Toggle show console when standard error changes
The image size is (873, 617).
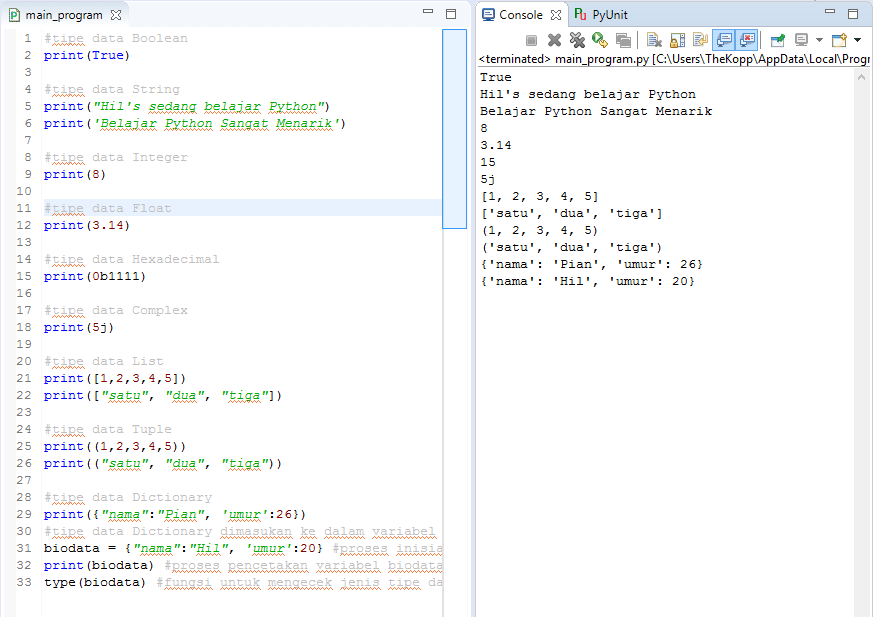point(746,40)
